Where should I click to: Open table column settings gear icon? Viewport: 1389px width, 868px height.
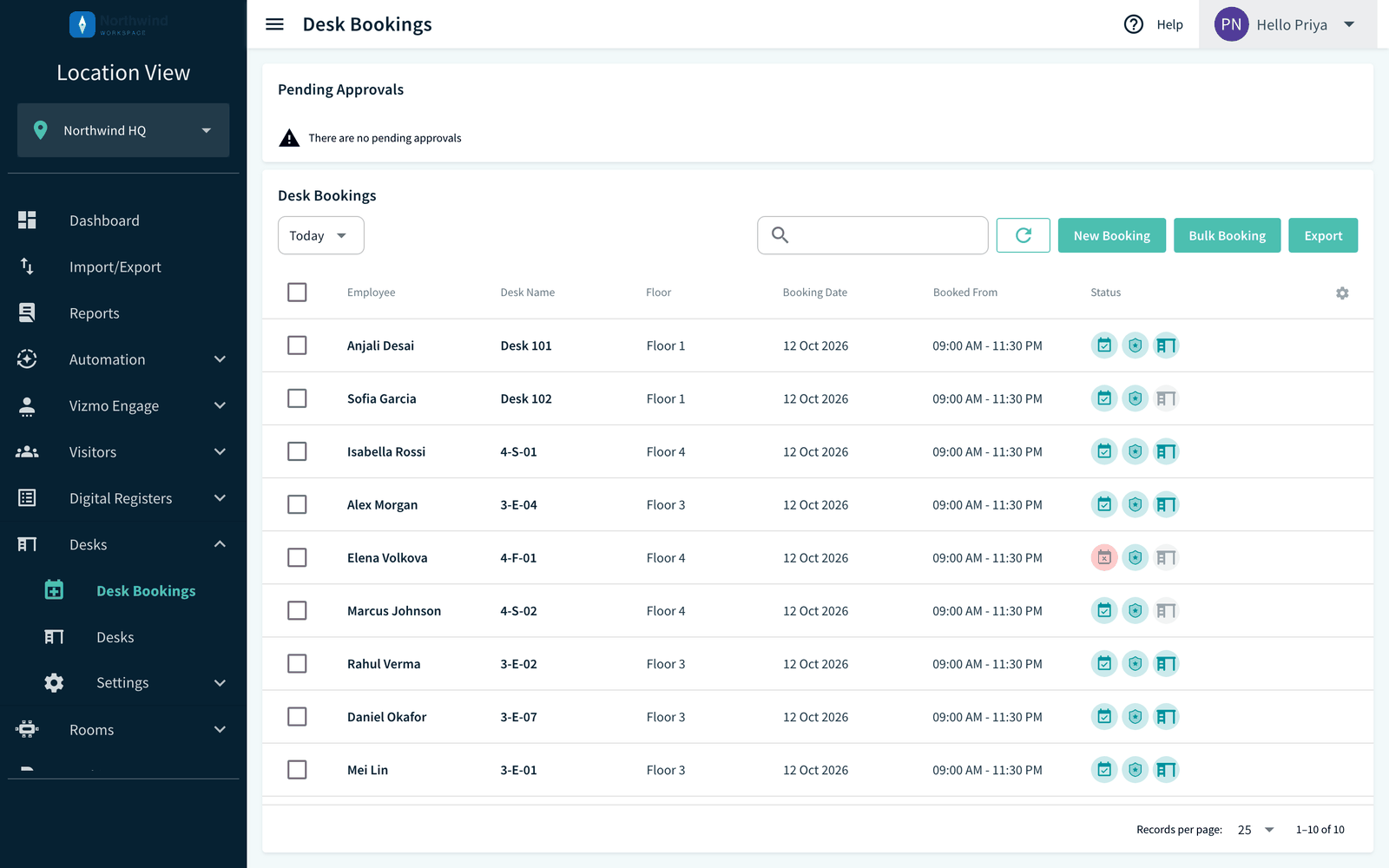coord(1342,293)
